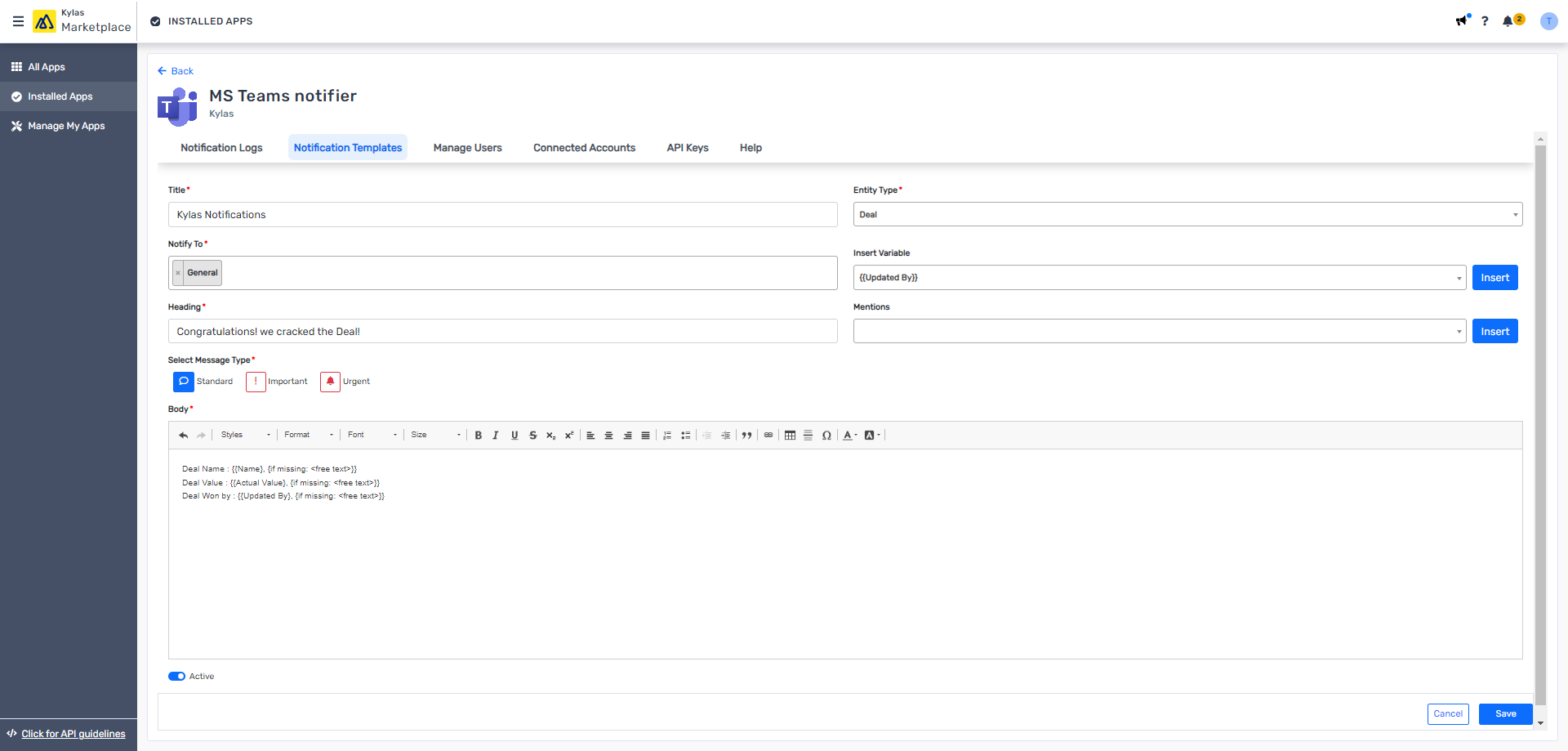Open the Size dropdown in editor toolbar
Image resolution: width=1568 pixels, height=751 pixels.
[x=435, y=436]
